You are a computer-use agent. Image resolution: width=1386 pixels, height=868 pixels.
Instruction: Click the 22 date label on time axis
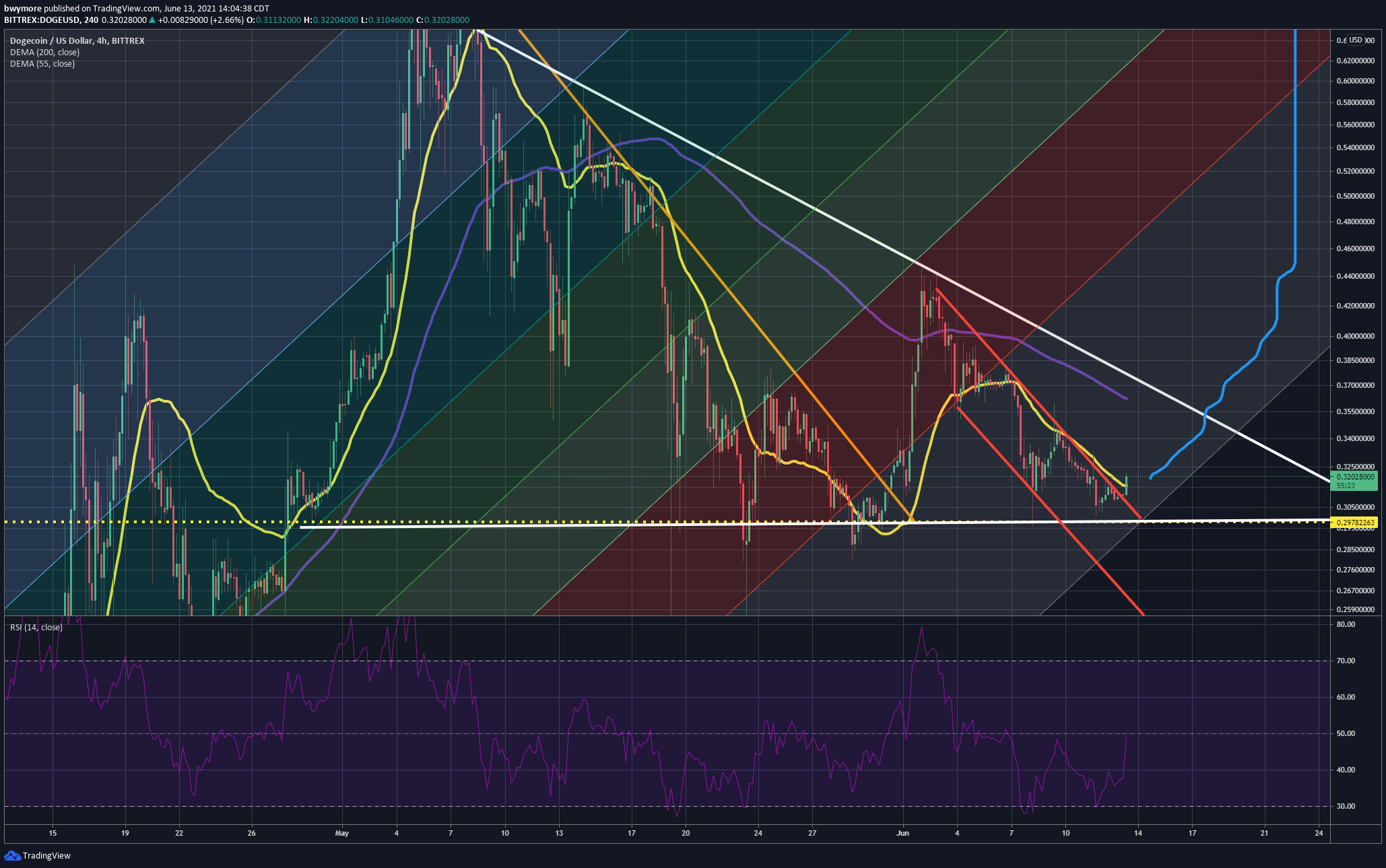point(179,833)
